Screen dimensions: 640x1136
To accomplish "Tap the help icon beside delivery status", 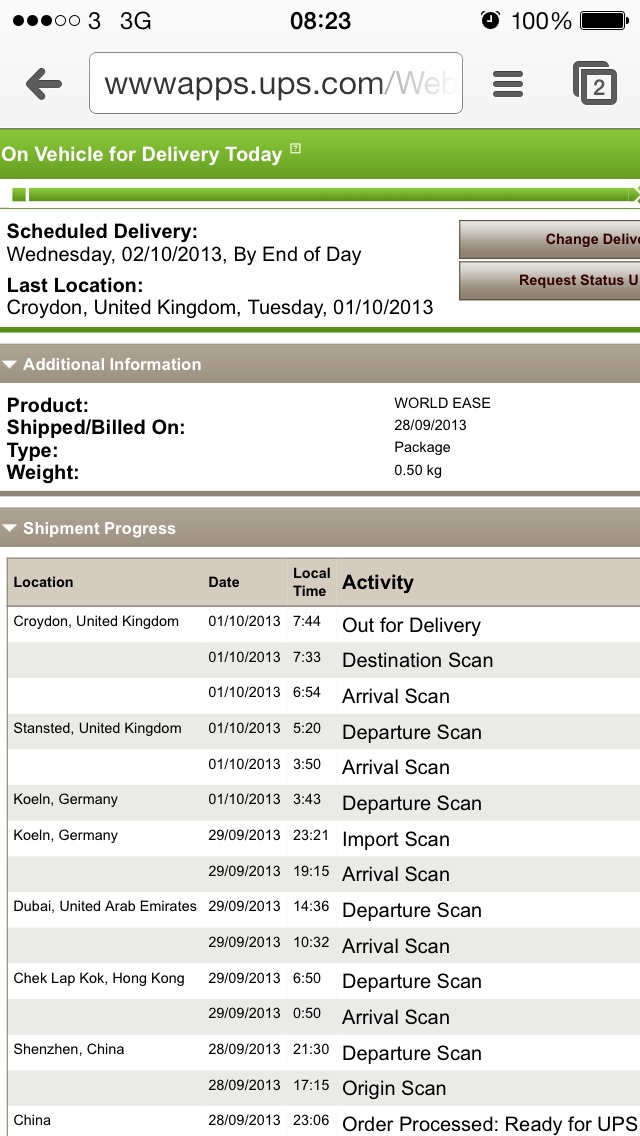I will coord(295,149).
